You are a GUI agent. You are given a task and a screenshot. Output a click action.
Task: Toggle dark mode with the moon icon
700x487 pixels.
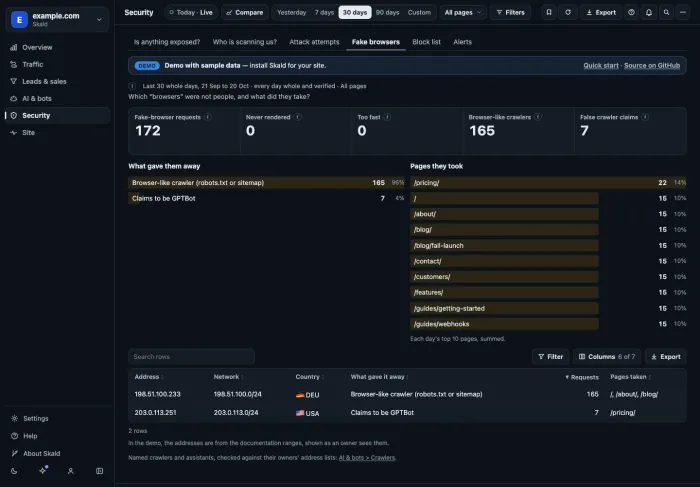(14, 470)
